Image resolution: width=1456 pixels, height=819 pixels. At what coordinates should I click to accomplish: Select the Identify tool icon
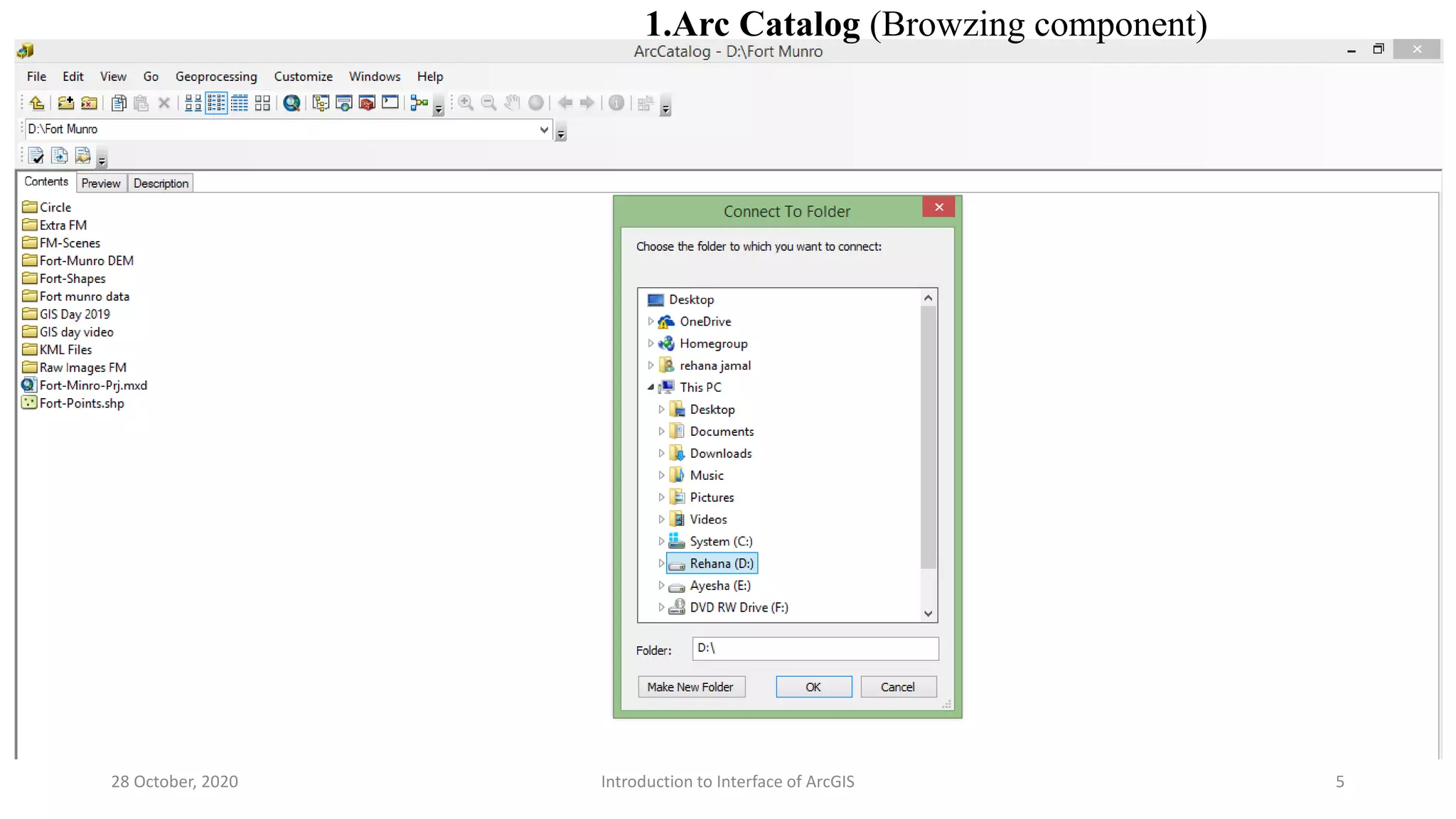616,103
